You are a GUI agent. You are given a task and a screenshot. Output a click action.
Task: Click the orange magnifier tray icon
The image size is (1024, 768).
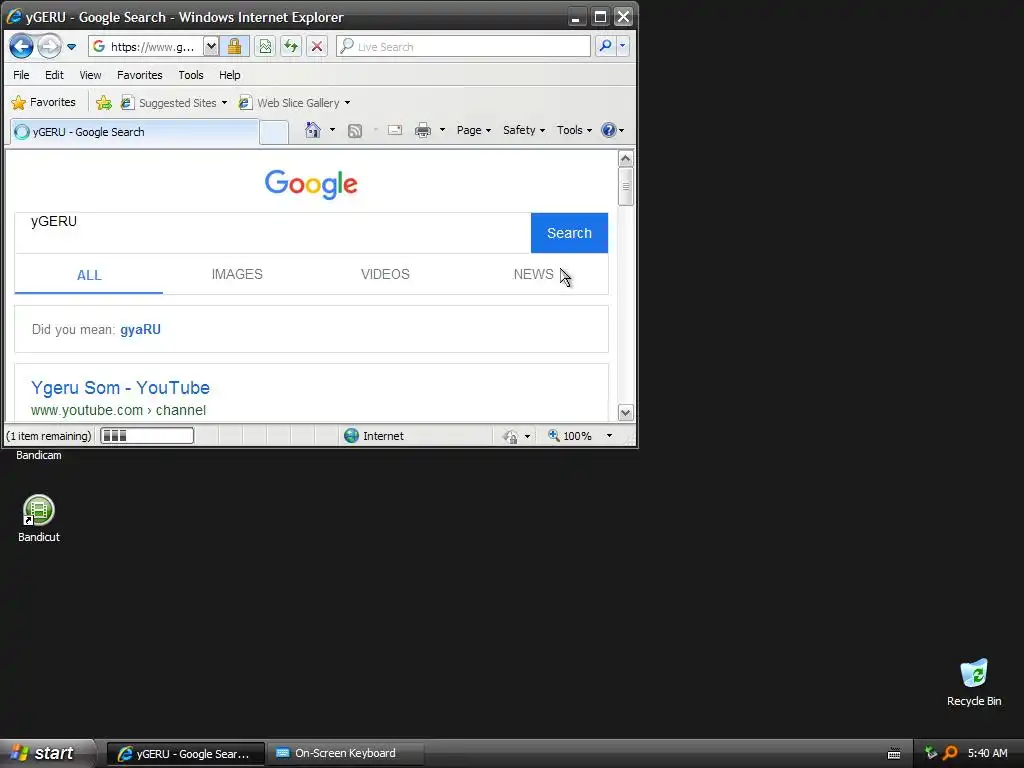950,753
